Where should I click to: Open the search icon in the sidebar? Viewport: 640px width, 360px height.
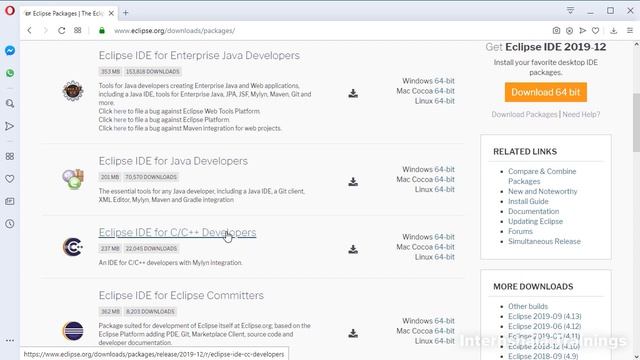pyautogui.click(x=10, y=103)
